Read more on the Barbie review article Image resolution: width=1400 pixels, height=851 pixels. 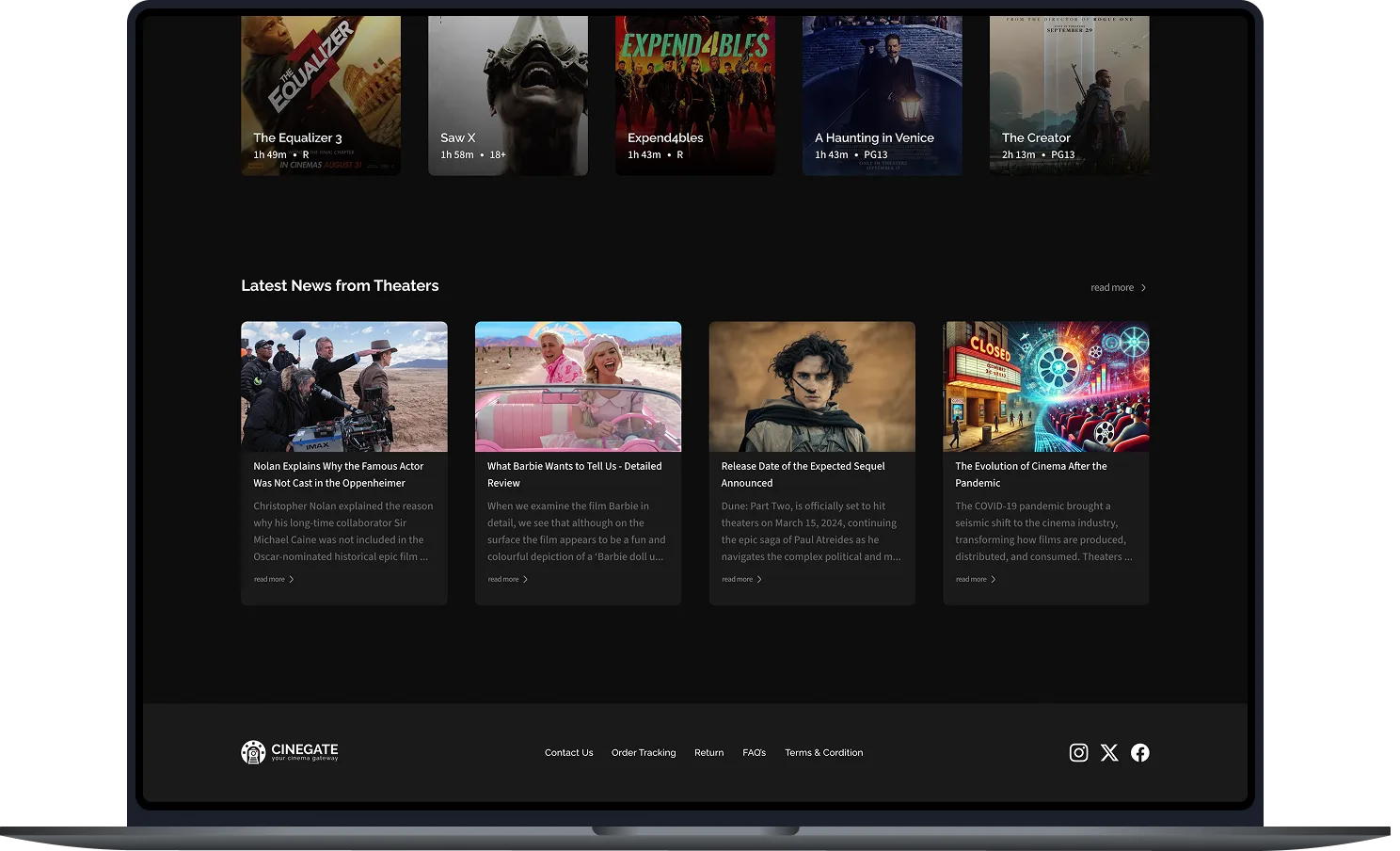[x=508, y=579]
